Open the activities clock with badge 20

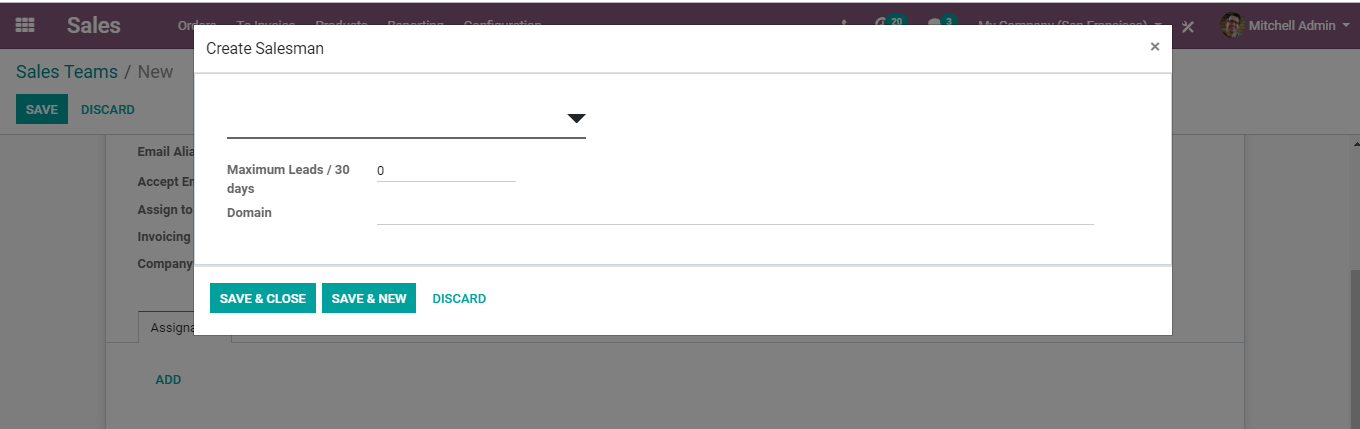888,25
